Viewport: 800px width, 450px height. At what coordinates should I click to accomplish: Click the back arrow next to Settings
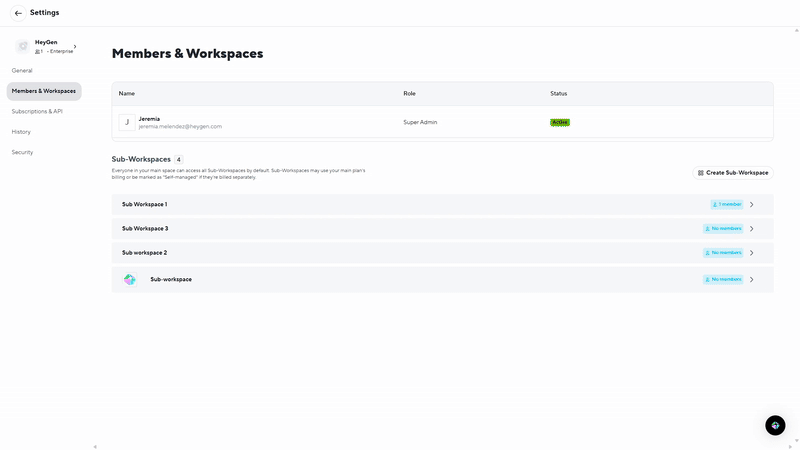point(18,13)
